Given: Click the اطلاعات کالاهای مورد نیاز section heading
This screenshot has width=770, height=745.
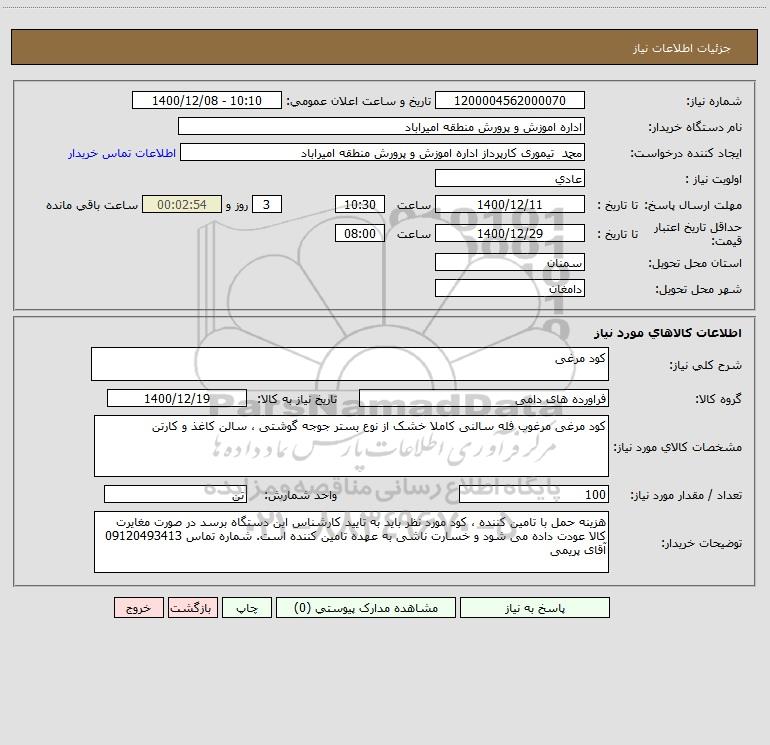Looking at the screenshot, I should pos(668,332).
